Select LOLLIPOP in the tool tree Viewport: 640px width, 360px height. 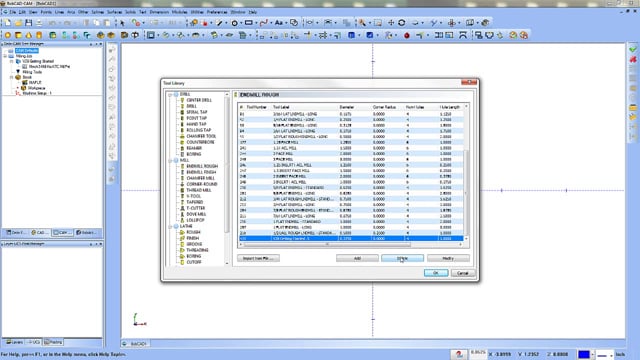196,220
